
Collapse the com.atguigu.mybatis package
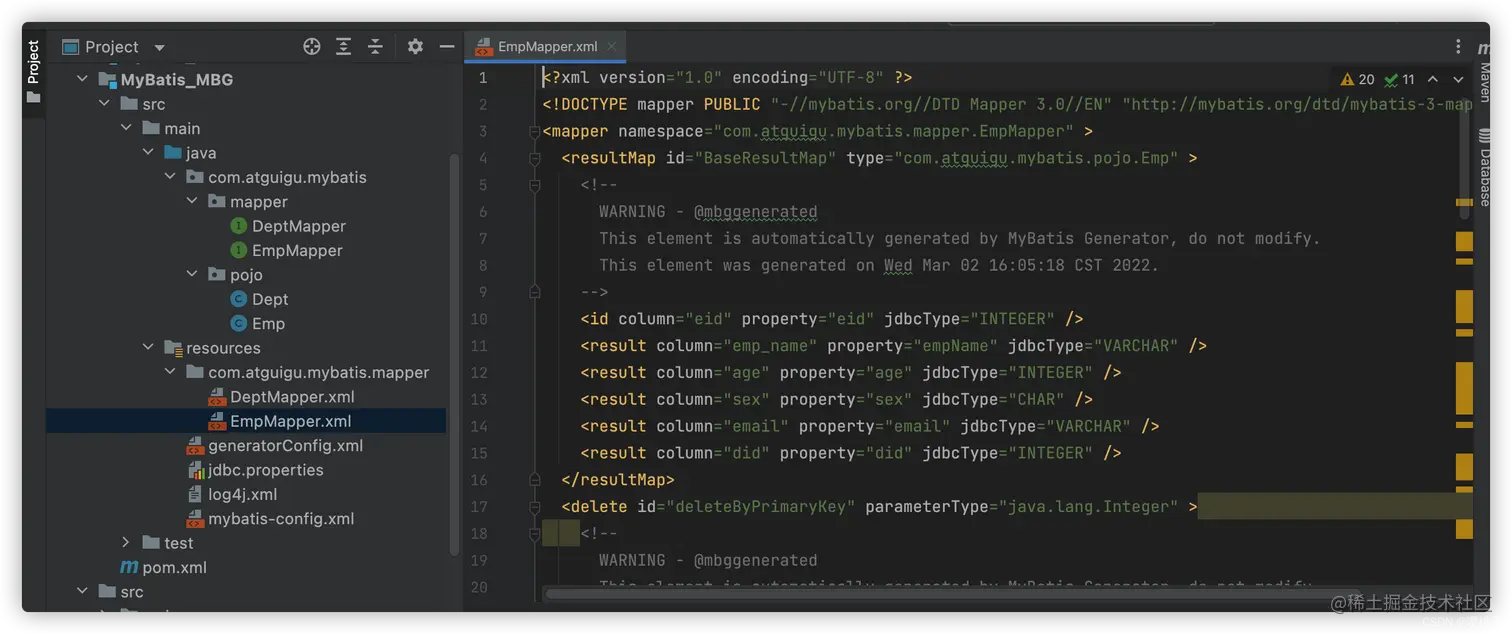point(170,177)
